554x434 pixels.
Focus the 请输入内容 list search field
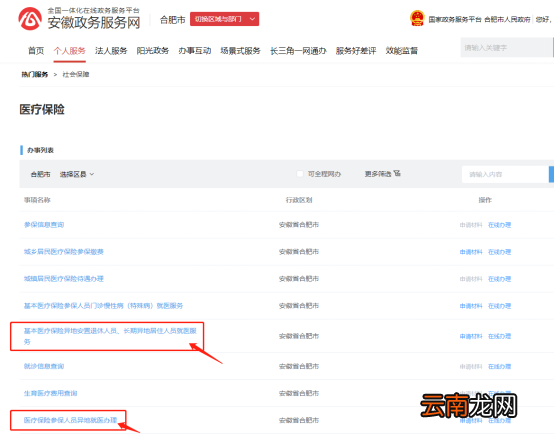point(505,174)
